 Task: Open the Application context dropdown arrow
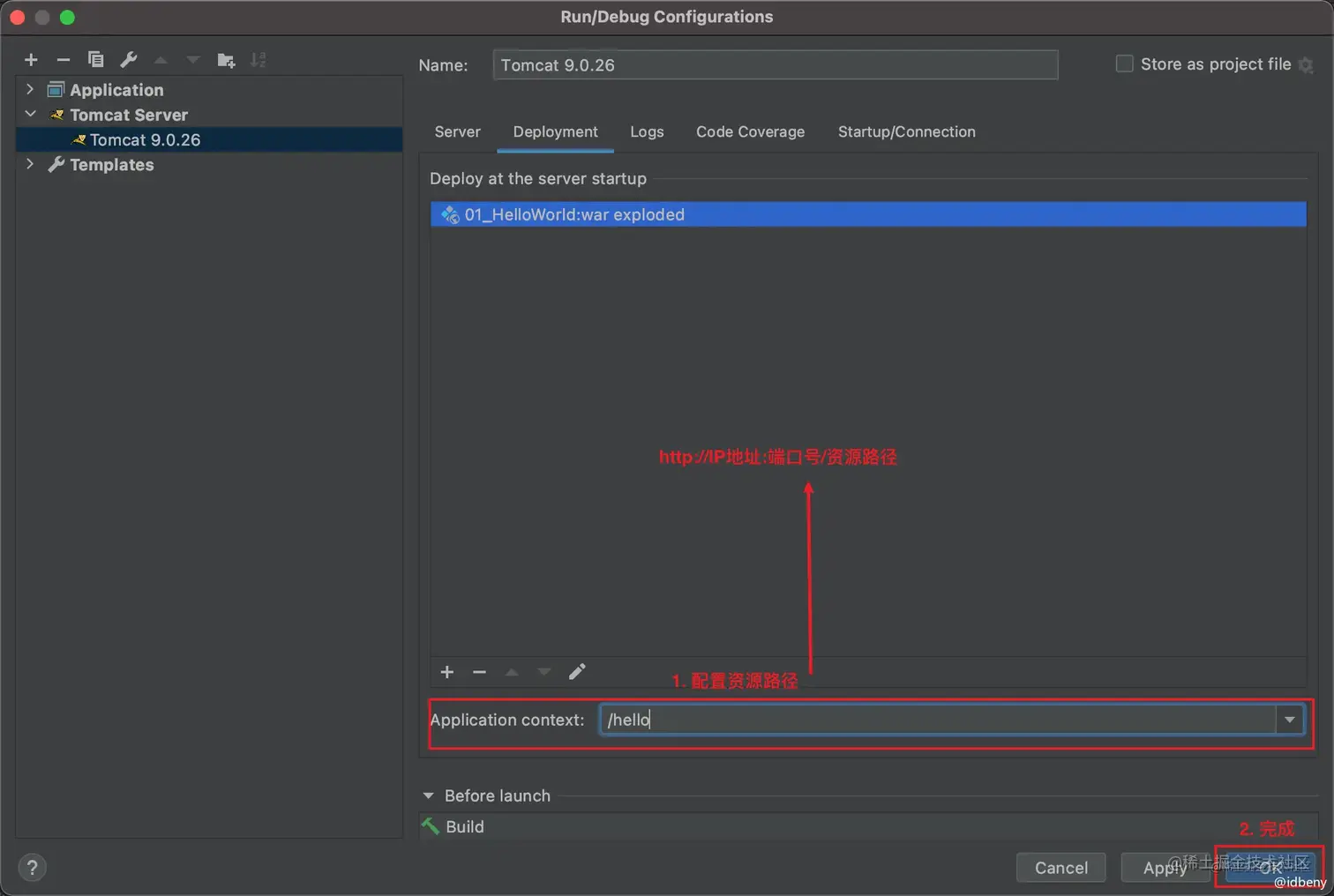click(1290, 720)
